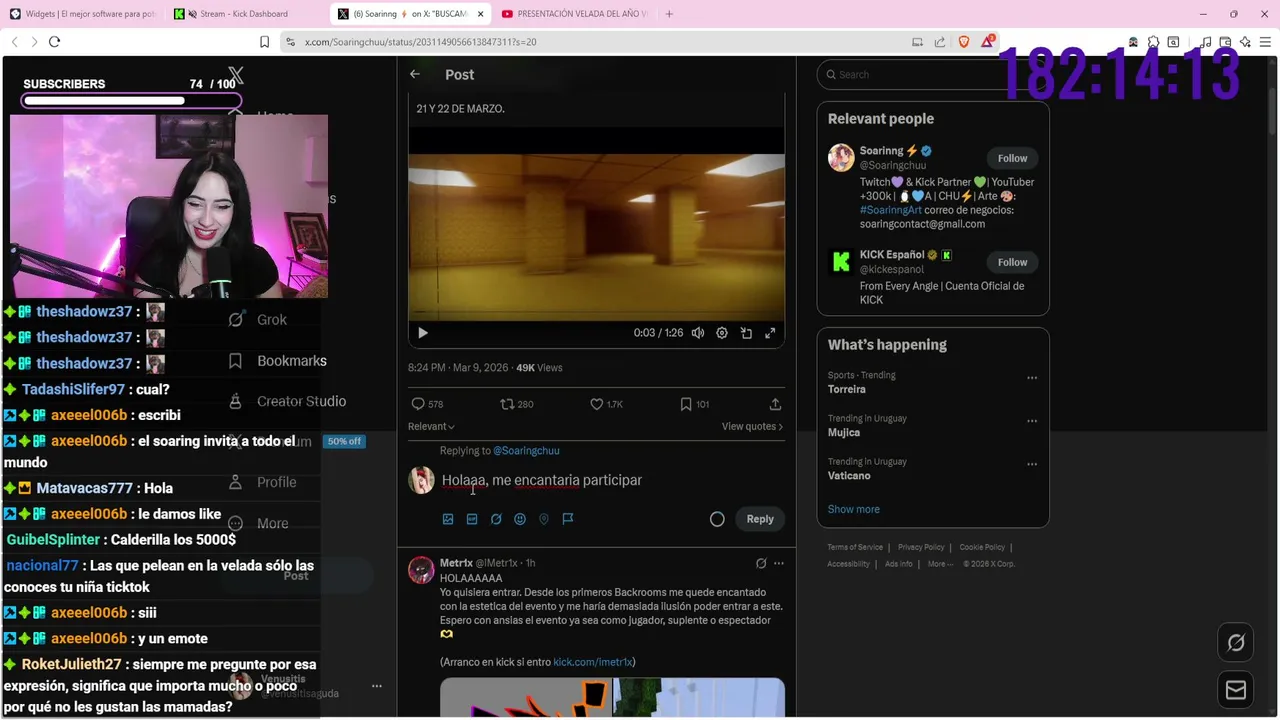Open the Brave Wallet icon
The width and height of the screenshot is (1280, 720).
[1225, 42]
